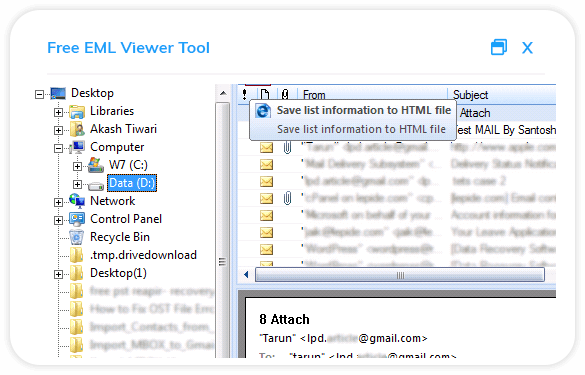Select .tmp.drivedownload folder label
585x375 pixels.
[x=144, y=255]
